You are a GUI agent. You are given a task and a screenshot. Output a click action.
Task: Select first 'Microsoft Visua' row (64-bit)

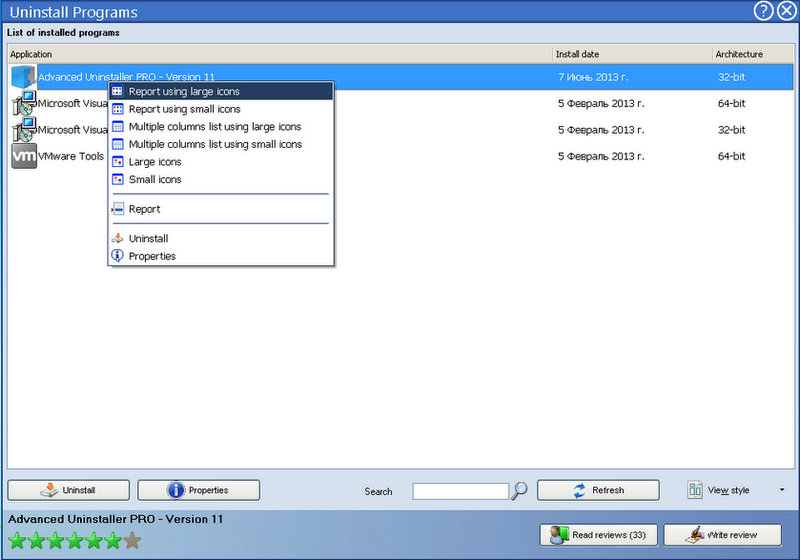point(401,104)
